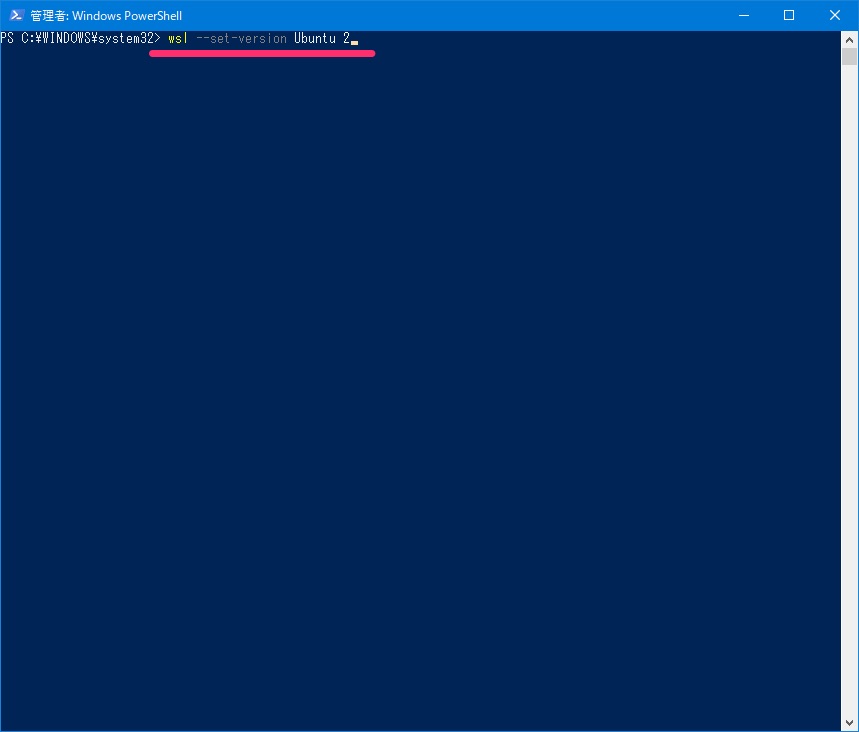
Task: Click the 'wsl' command text
Action: coord(178,38)
